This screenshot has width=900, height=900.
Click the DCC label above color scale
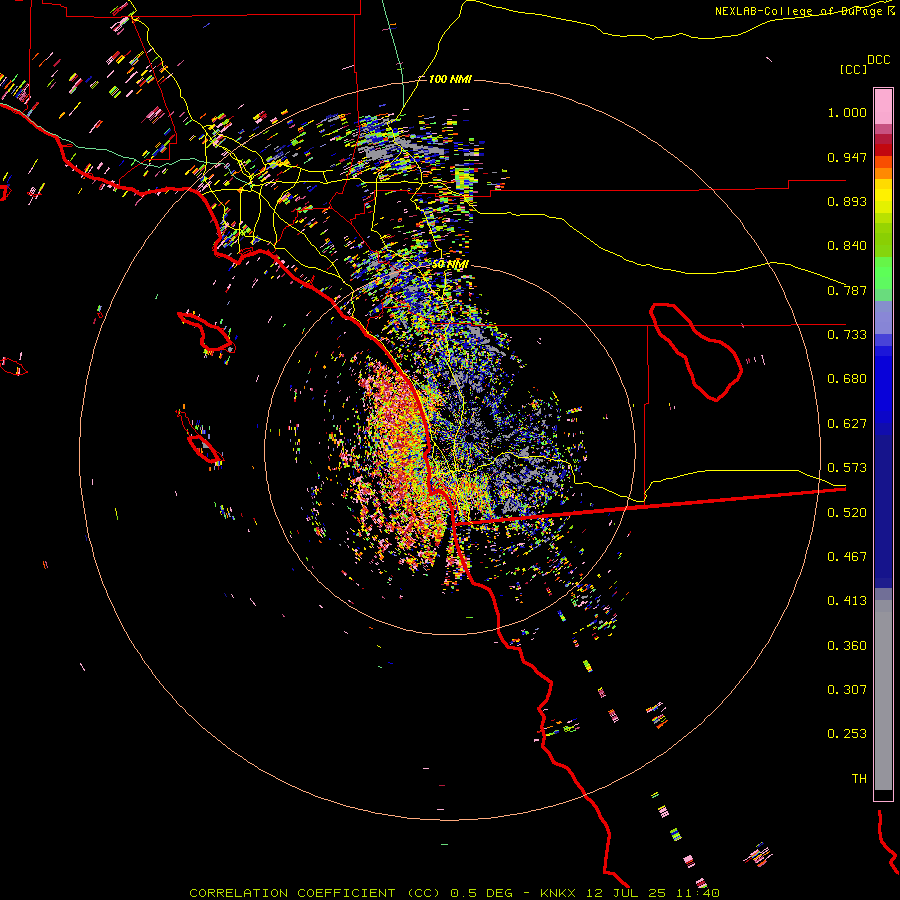pos(878,60)
